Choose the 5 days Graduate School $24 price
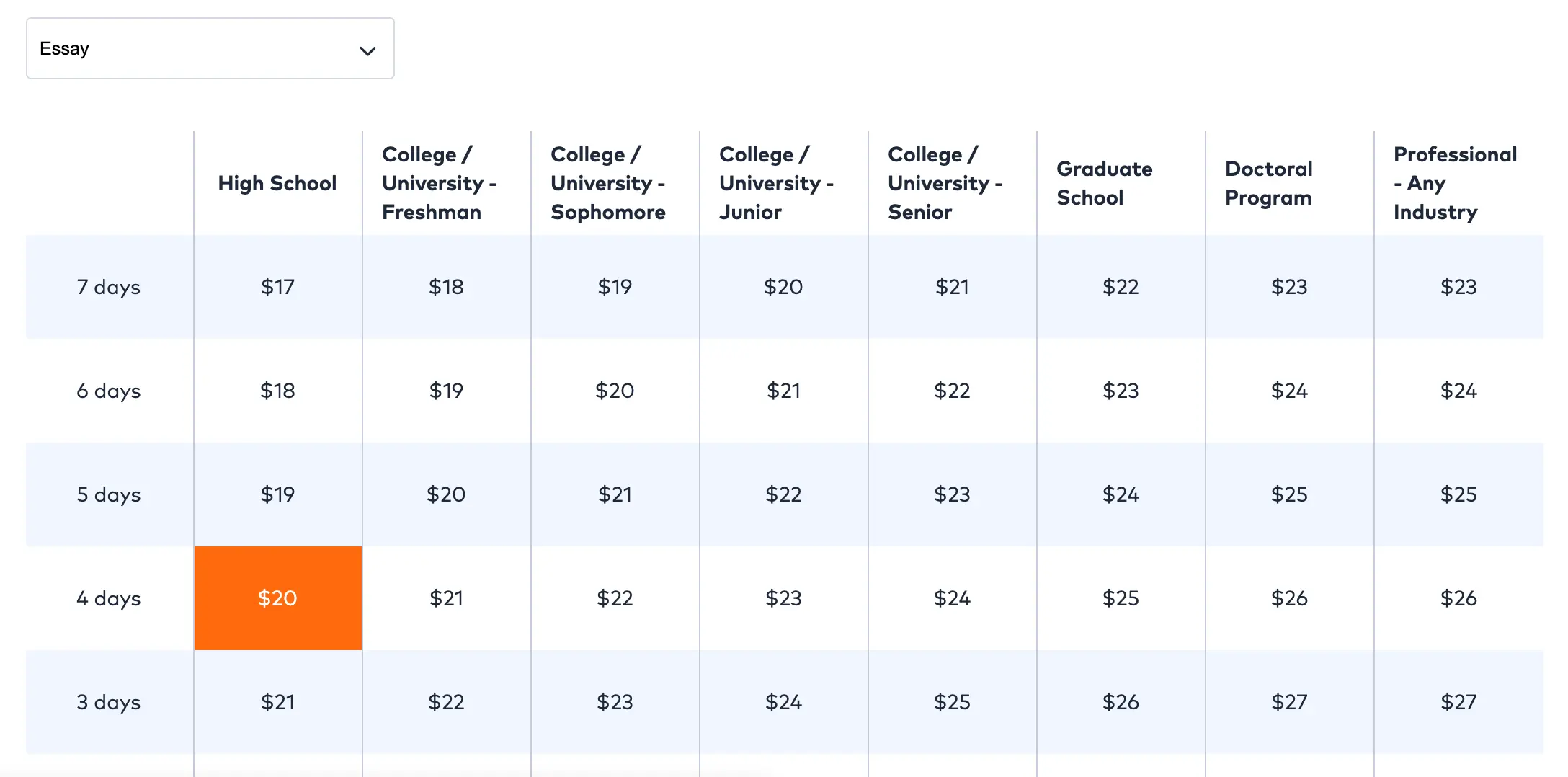 [x=1121, y=494]
